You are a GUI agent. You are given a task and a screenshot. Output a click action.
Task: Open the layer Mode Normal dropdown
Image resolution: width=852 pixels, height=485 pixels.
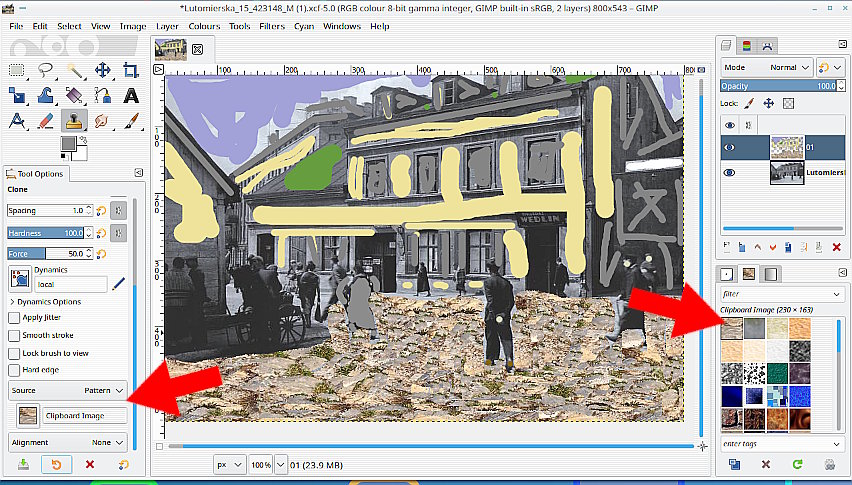click(767, 67)
